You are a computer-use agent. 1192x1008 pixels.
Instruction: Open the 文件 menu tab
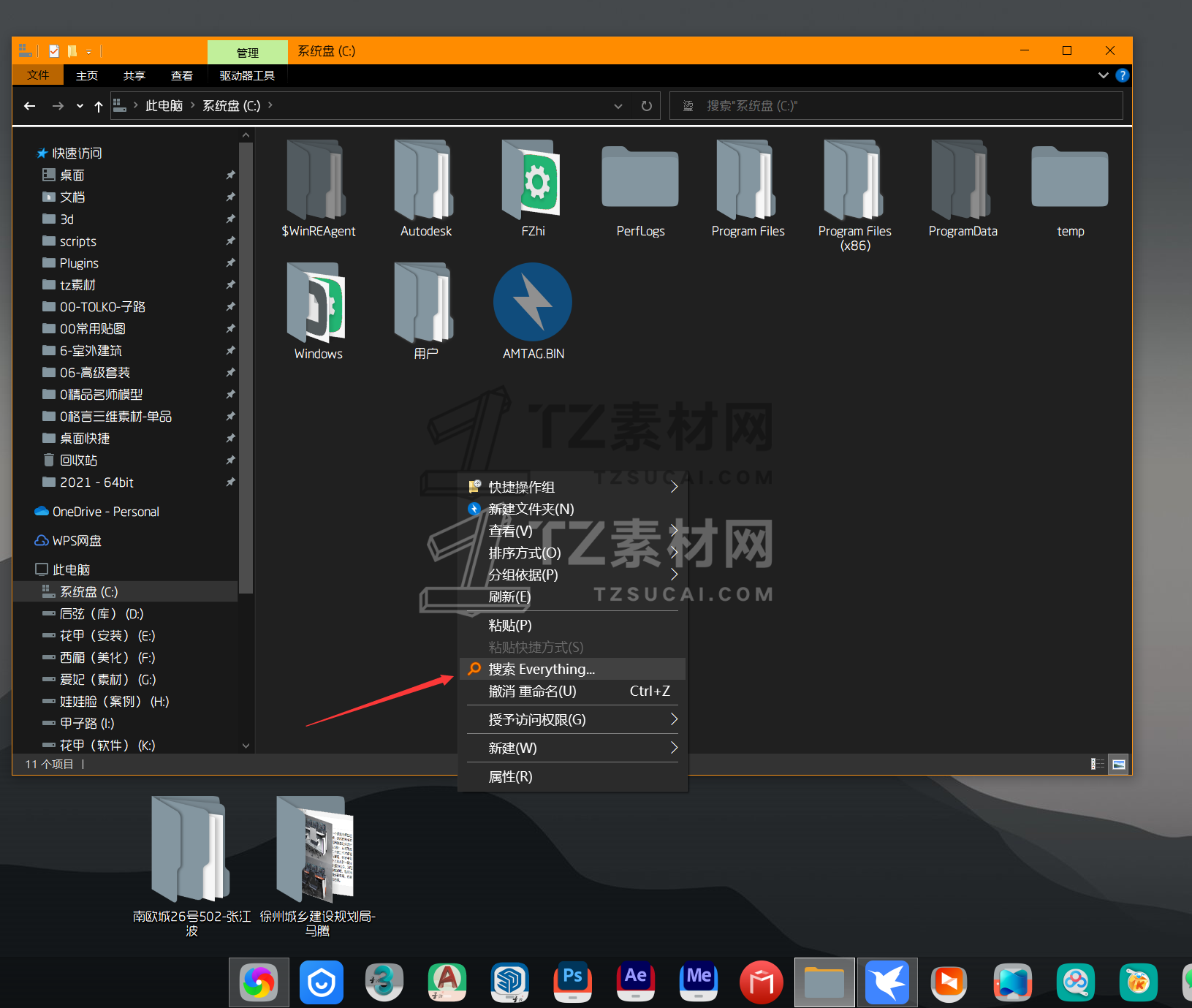pos(38,75)
